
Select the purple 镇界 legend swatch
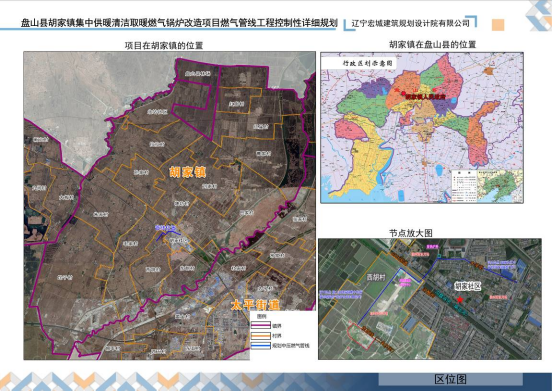pyautogui.click(x=261, y=325)
